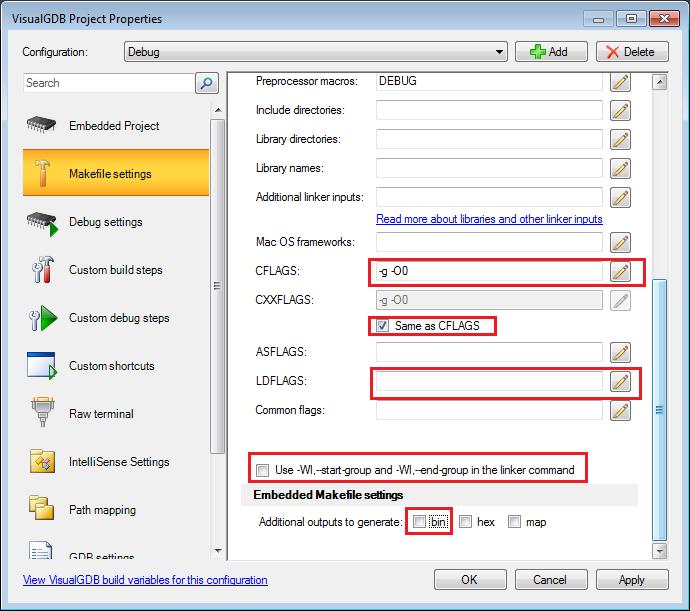The height and width of the screenshot is (611, 690).
Task: Click the Preprocessor macros field
Action: point(489,81)
